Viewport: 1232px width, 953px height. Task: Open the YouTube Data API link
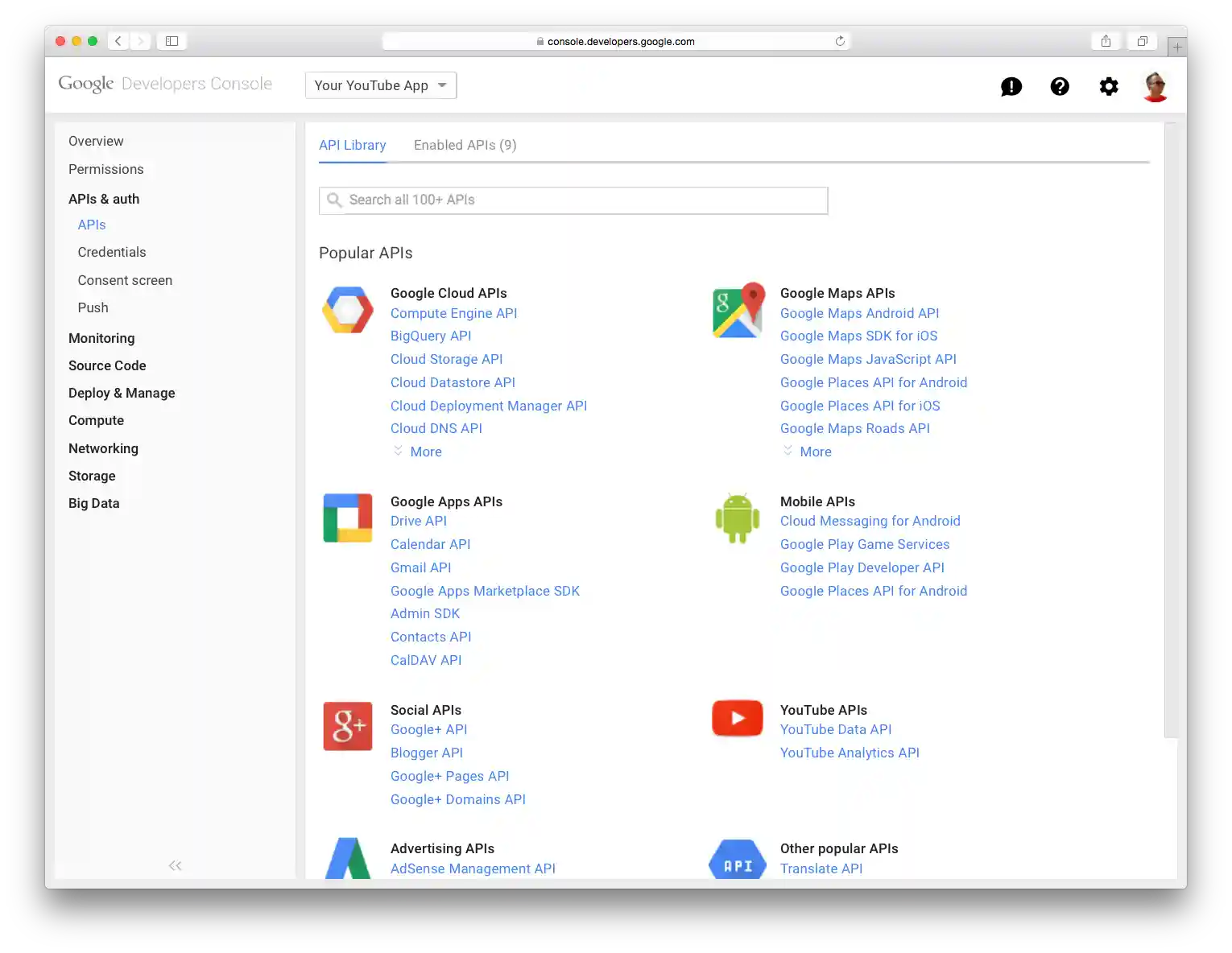click(x=836, y=729)
